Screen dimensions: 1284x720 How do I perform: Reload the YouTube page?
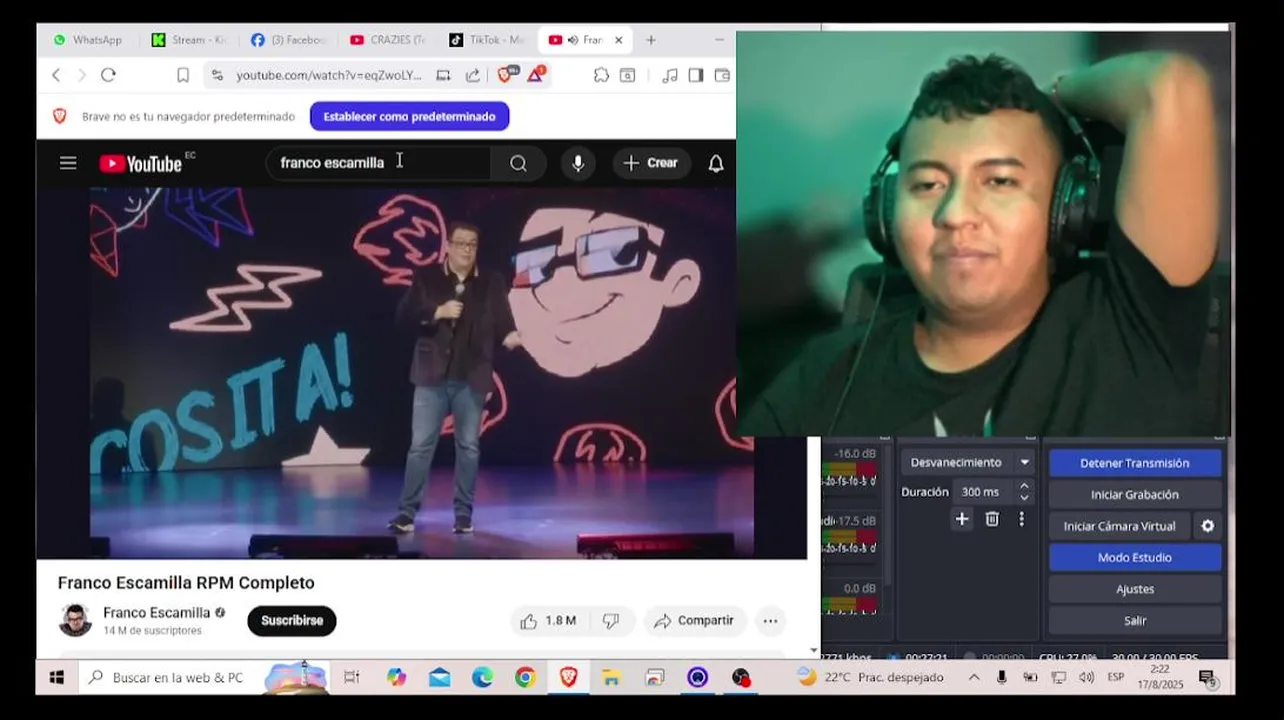point(108,75)
